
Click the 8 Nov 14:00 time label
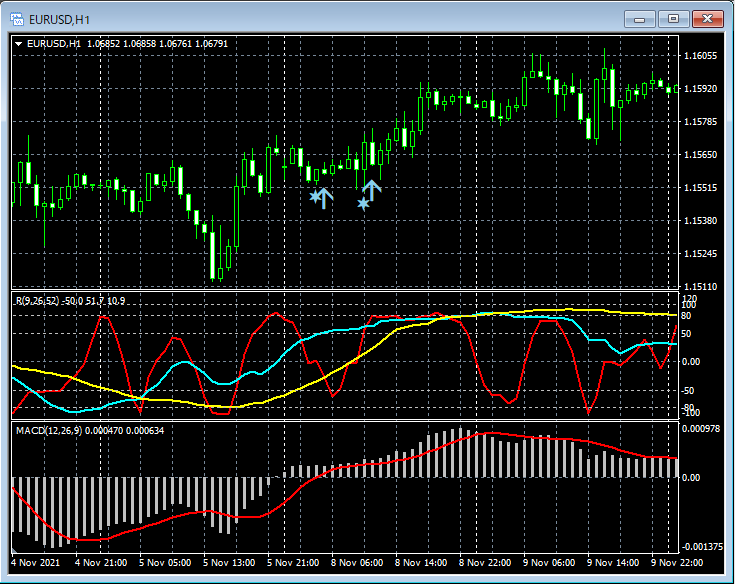pyautogui.click(x=421, y=562)
